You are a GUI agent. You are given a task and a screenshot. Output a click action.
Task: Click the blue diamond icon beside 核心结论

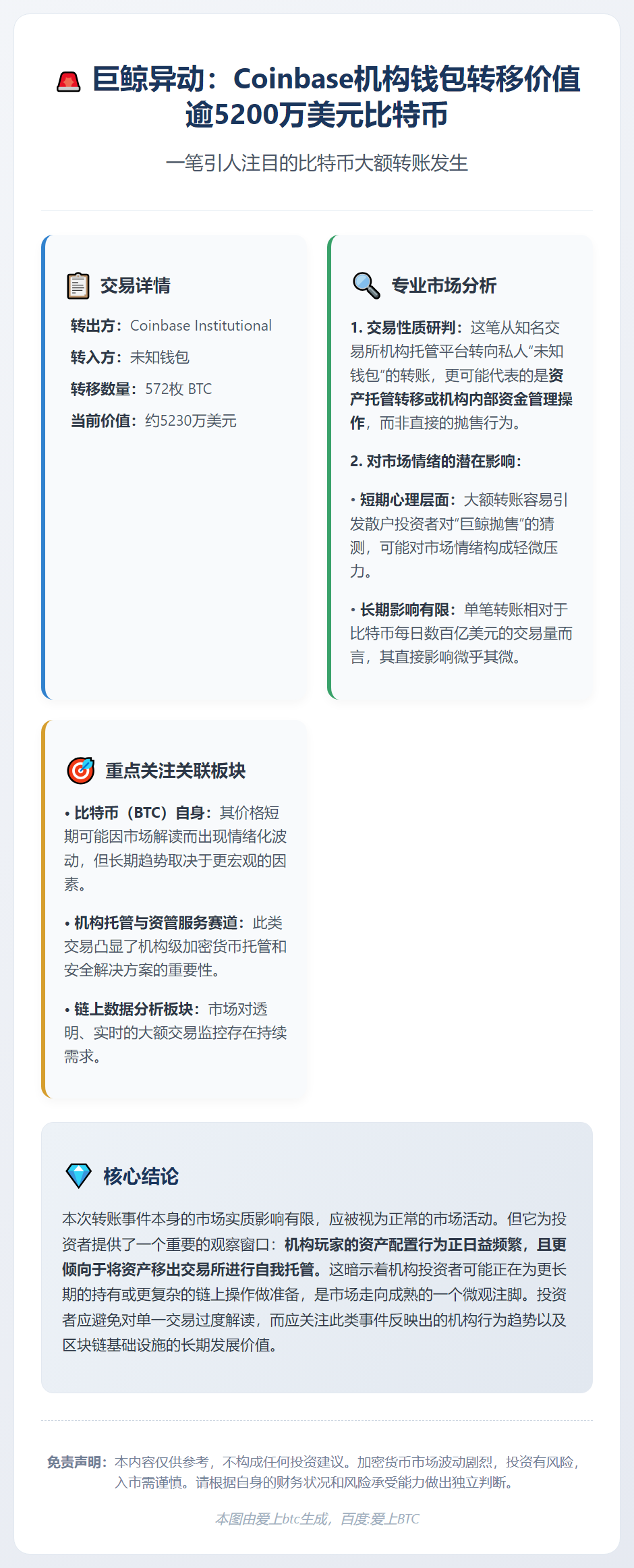[x=78, y=1176]
